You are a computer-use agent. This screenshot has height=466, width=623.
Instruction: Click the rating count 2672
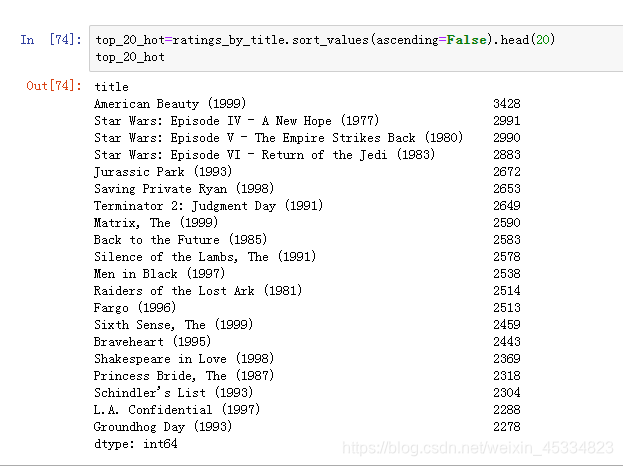507,172
